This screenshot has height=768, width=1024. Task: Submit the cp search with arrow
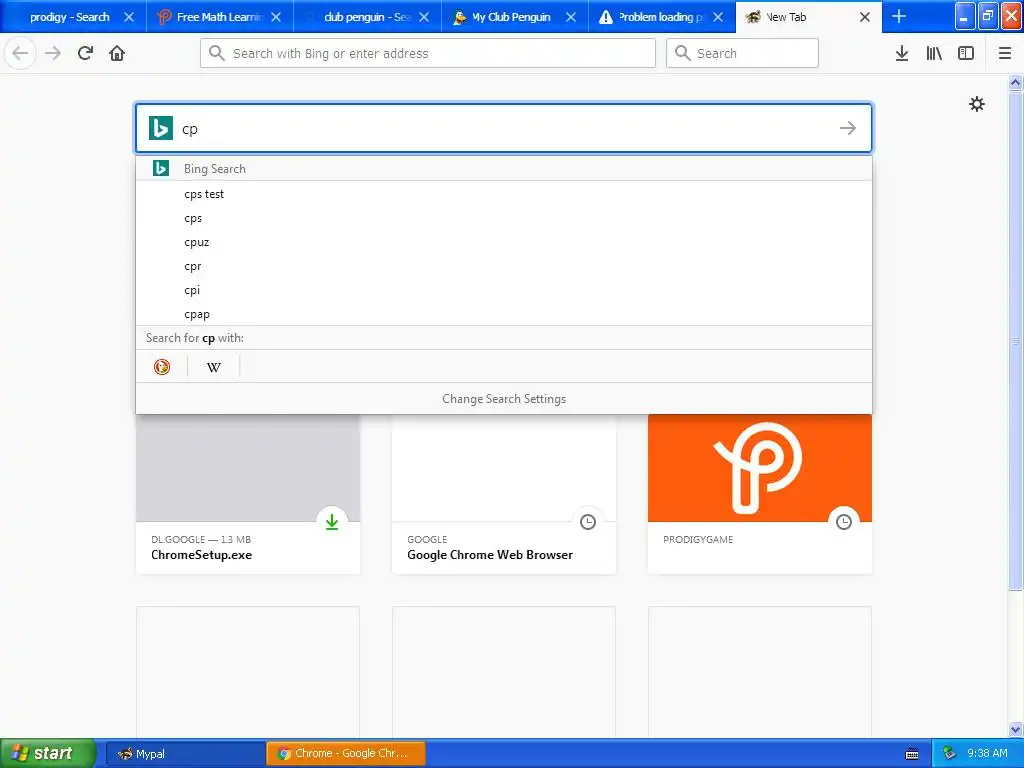click(848, 128)
